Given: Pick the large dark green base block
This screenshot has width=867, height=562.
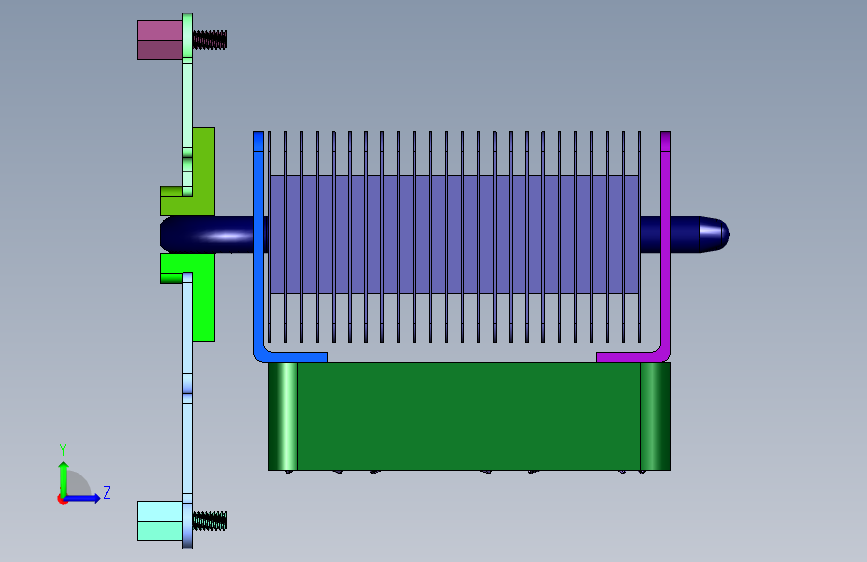Looking at the screenshot, I should click(x=469, y=417).
